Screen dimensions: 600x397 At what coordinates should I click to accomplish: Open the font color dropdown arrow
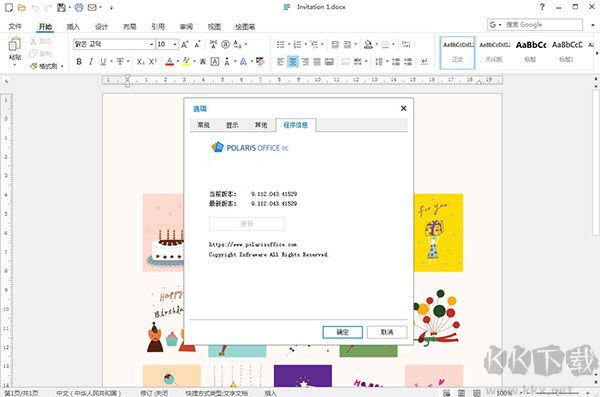178,62
